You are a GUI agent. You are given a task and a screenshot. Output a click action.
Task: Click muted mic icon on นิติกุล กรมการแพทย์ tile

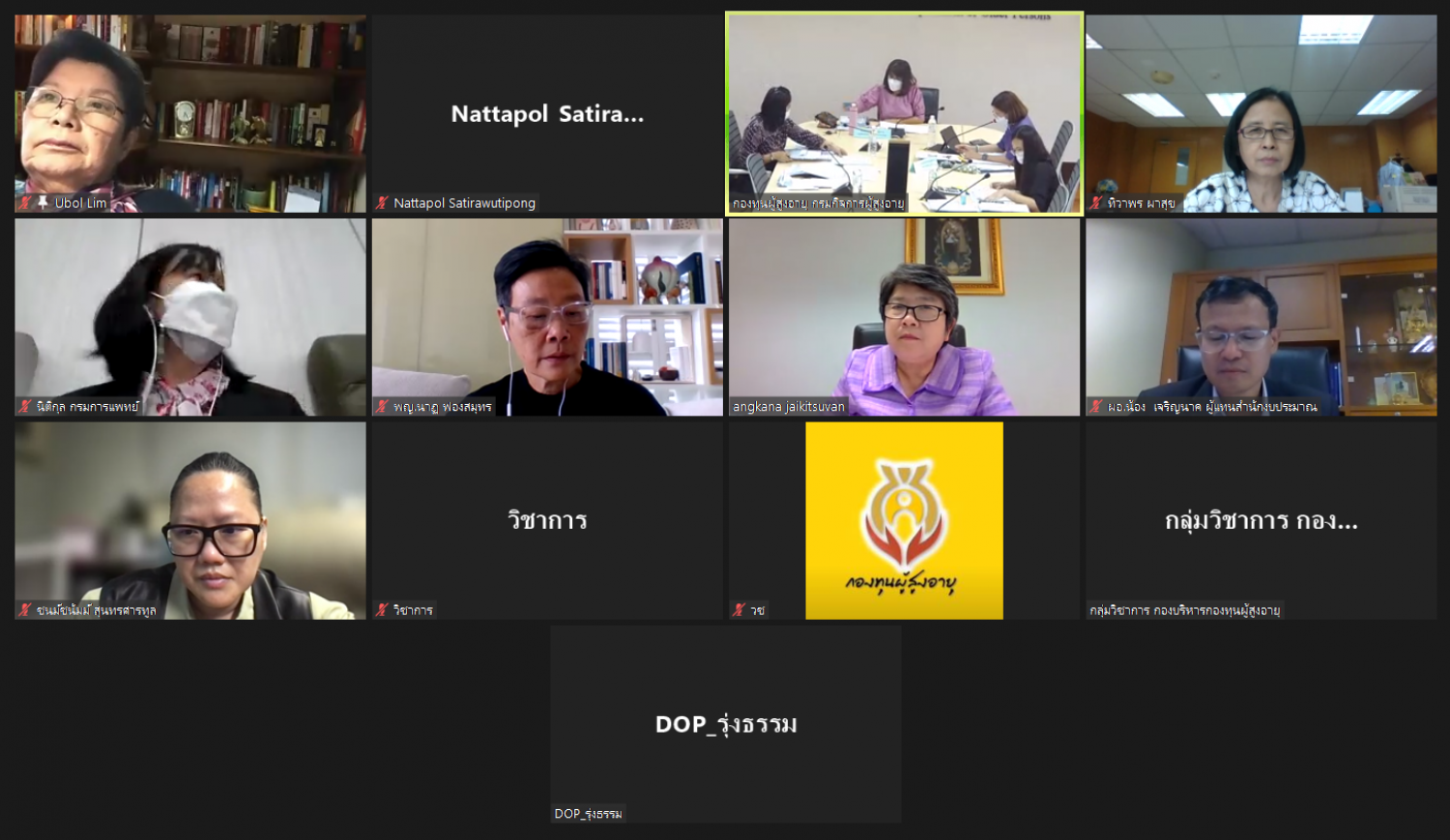pyautogui.click(x=25, y=407)
